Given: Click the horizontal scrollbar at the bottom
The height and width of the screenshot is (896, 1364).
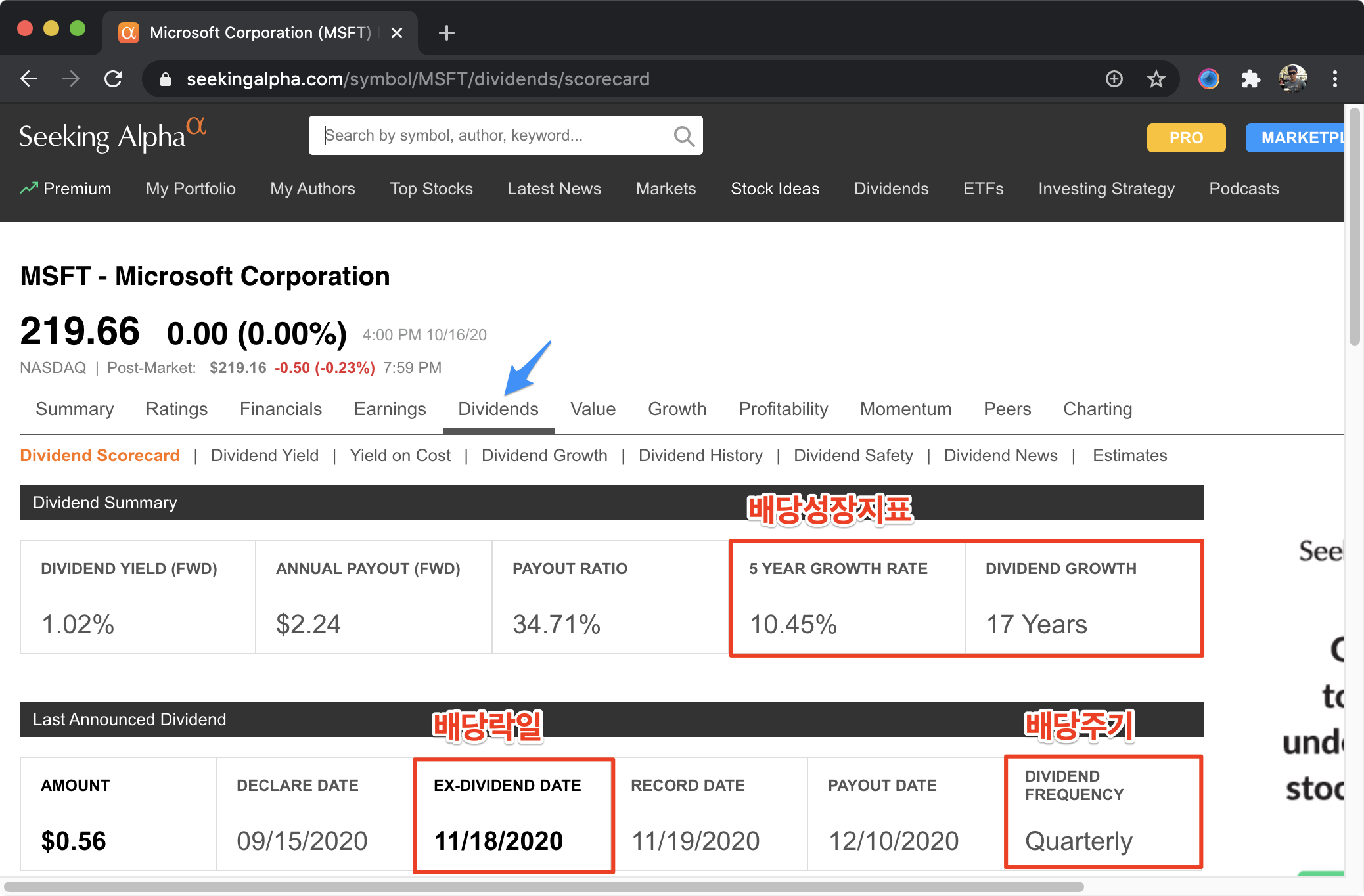Looking at the screenshot, I should (x=544, y=886).
